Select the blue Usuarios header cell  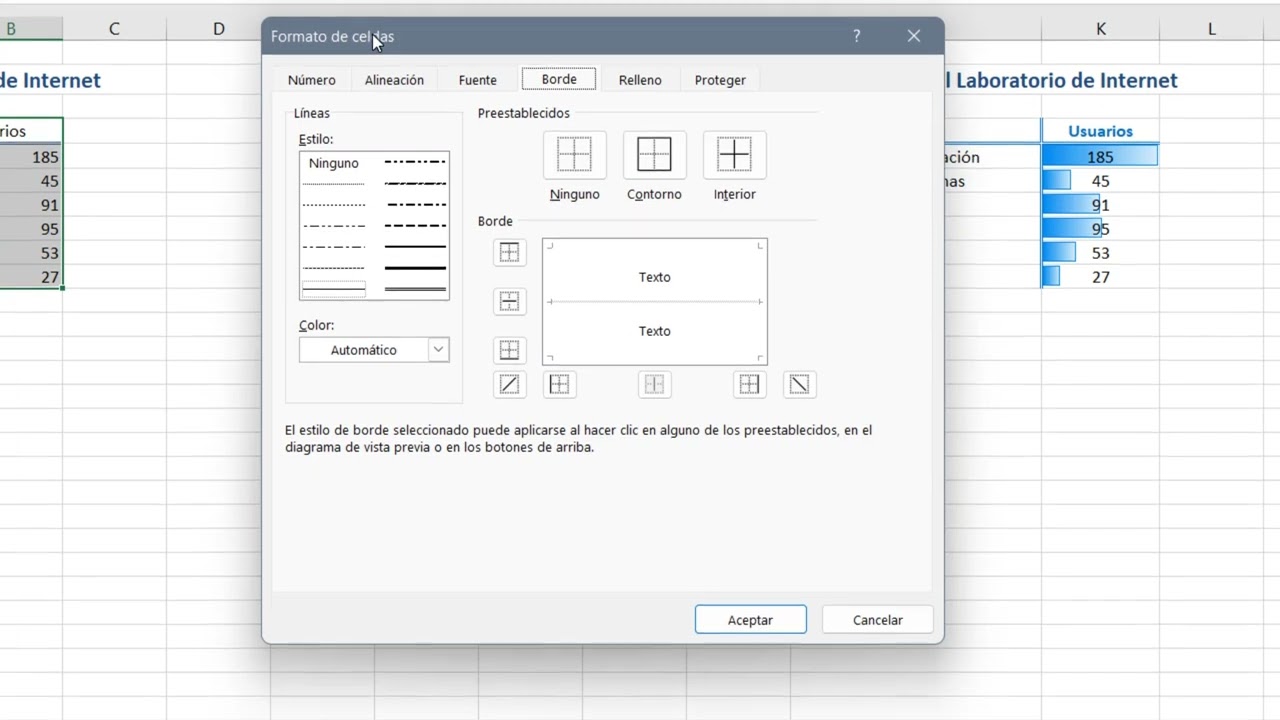point(1100,131)
